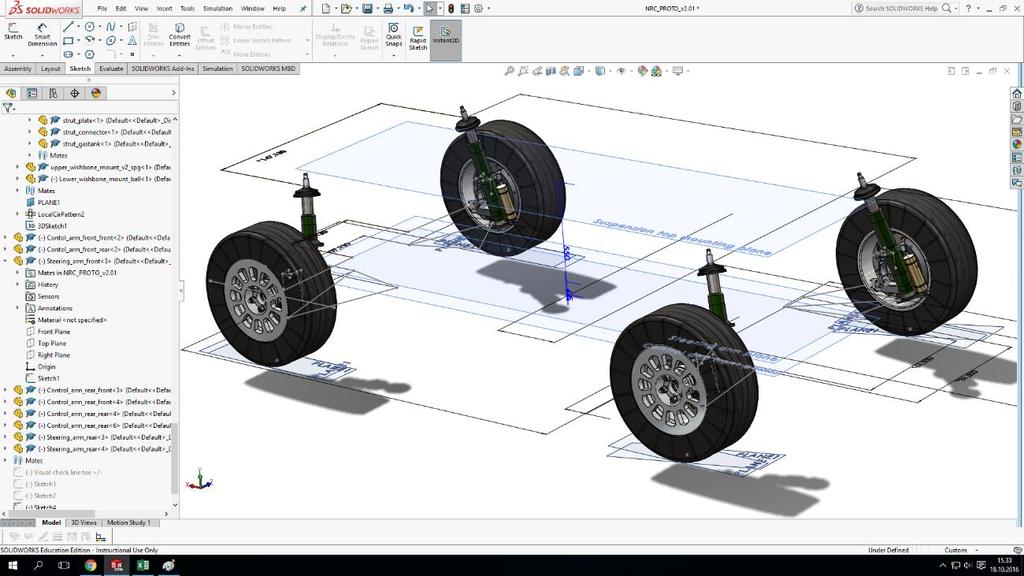Click Zoom to Fit in the view toolbar
The width and height of the screenshot is (1024, 576).
509,71
